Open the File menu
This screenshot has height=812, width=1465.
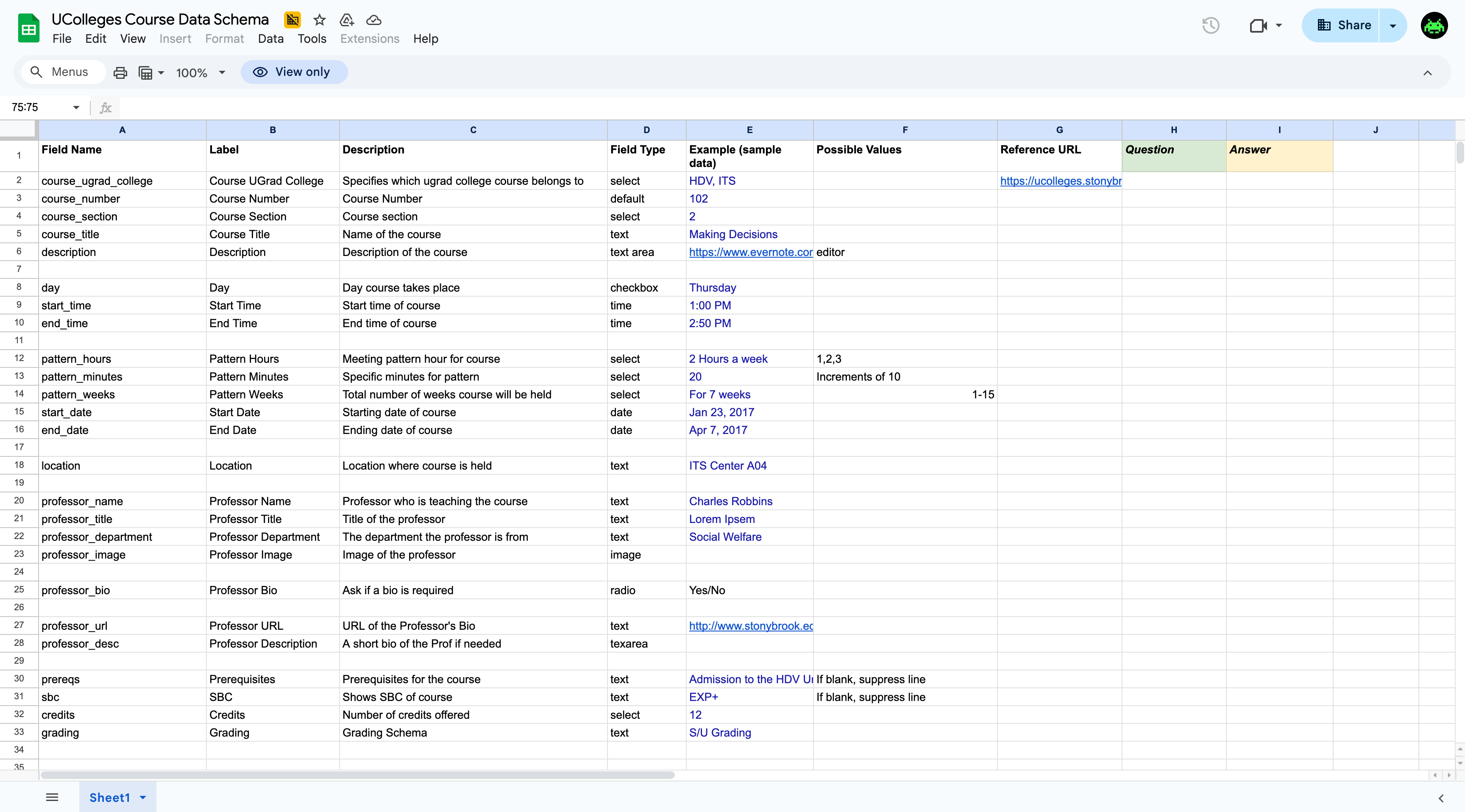(x=61, y=39)
